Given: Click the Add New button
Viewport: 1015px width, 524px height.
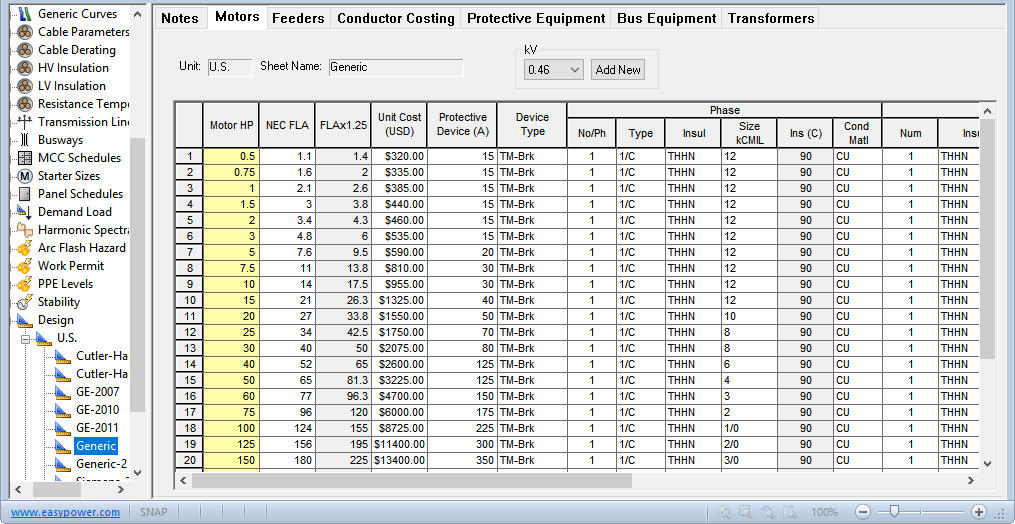Looking at the screenshot, I should [x=617, y=70].
